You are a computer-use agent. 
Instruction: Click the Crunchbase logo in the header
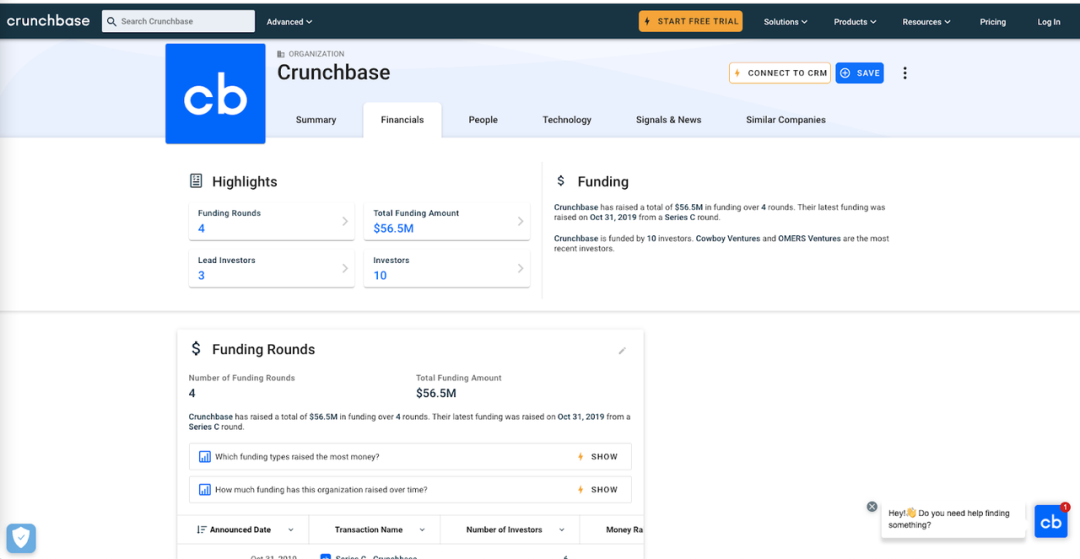click(48, 21)
